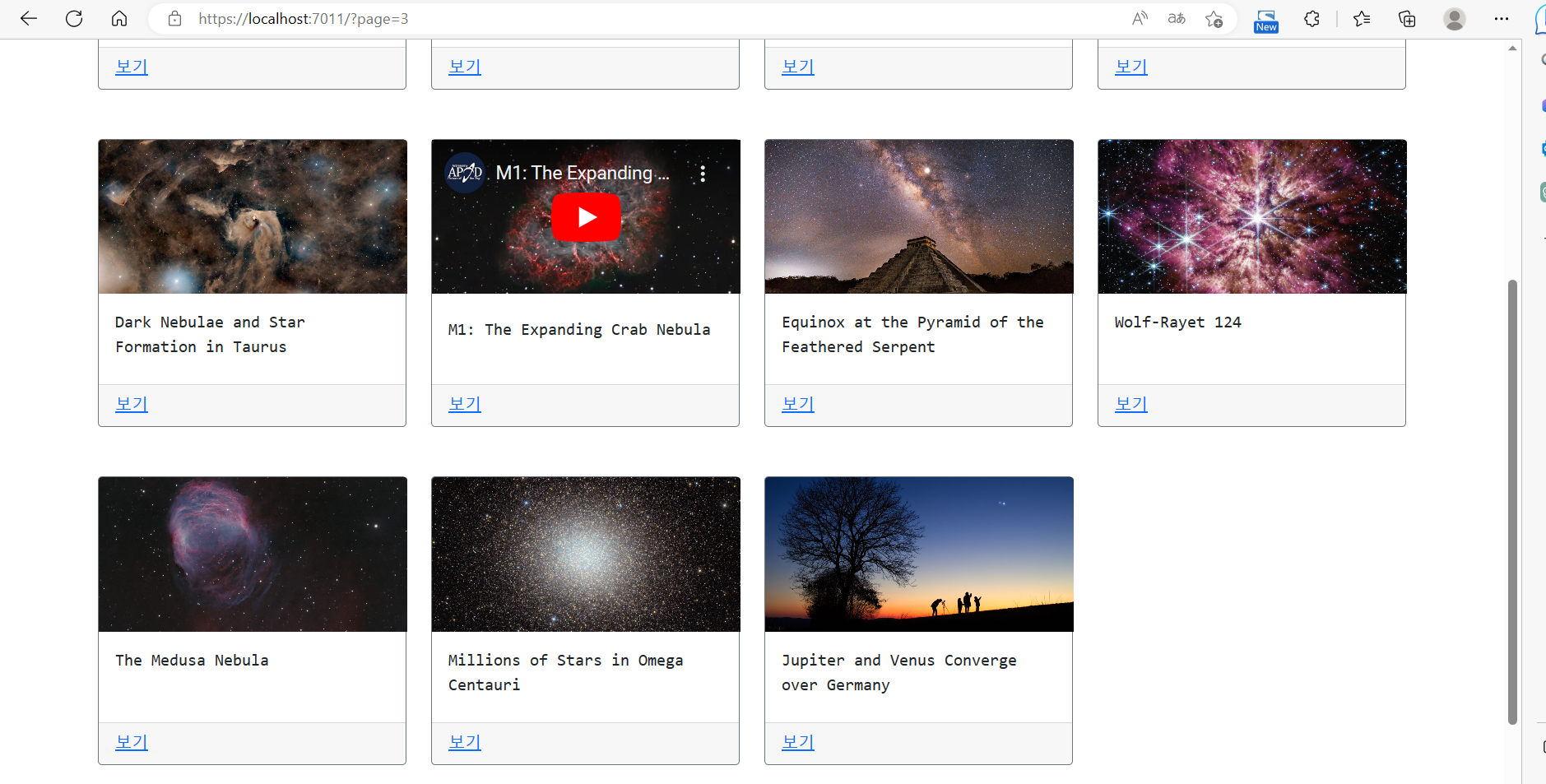Open the Collections icon

1407,18
